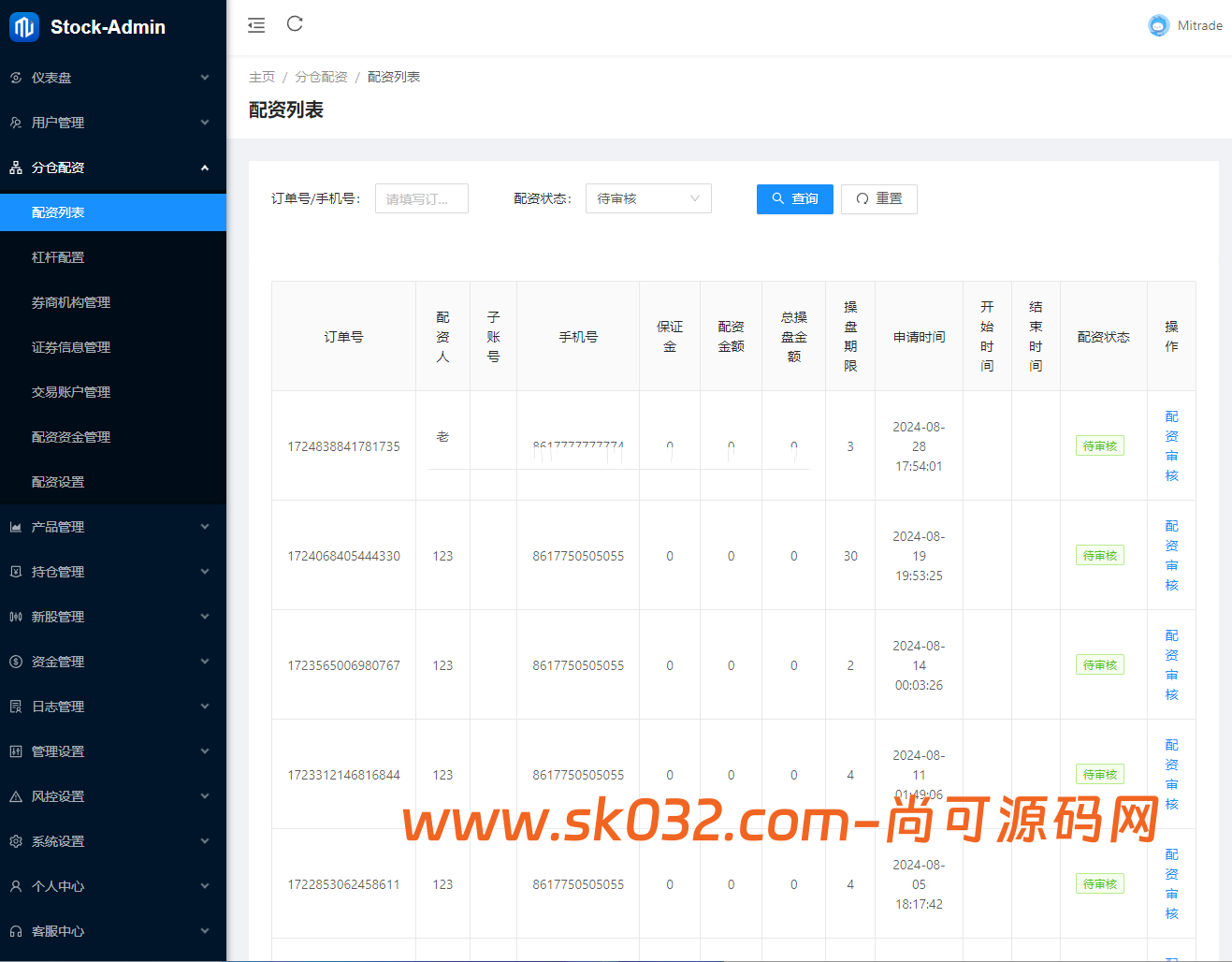Collapse the 分仓配资 submenu
The width and height of the screenshot is (1232, 962).
tap(112, 167)
